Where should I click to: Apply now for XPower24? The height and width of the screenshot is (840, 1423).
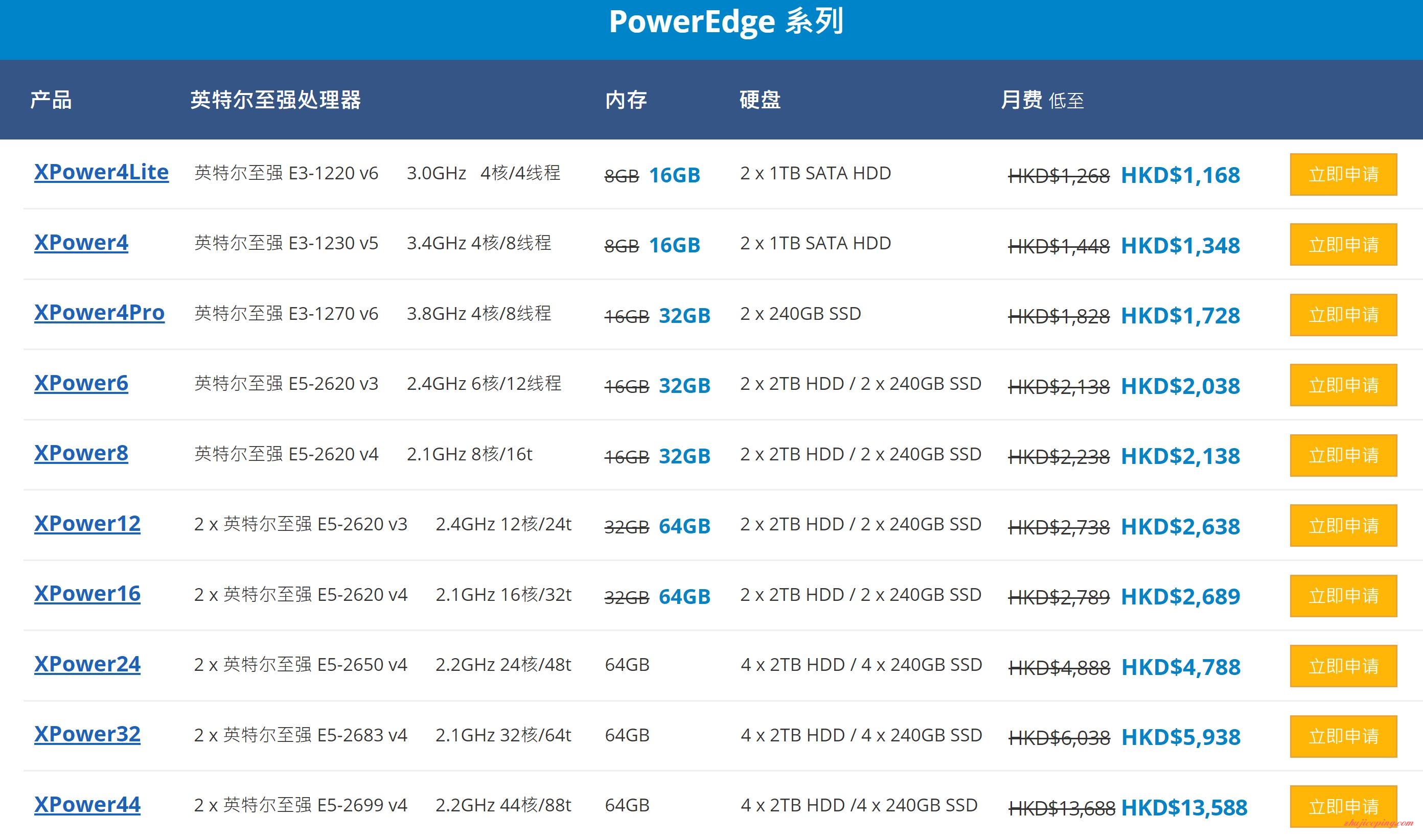tap(1343, 666)
